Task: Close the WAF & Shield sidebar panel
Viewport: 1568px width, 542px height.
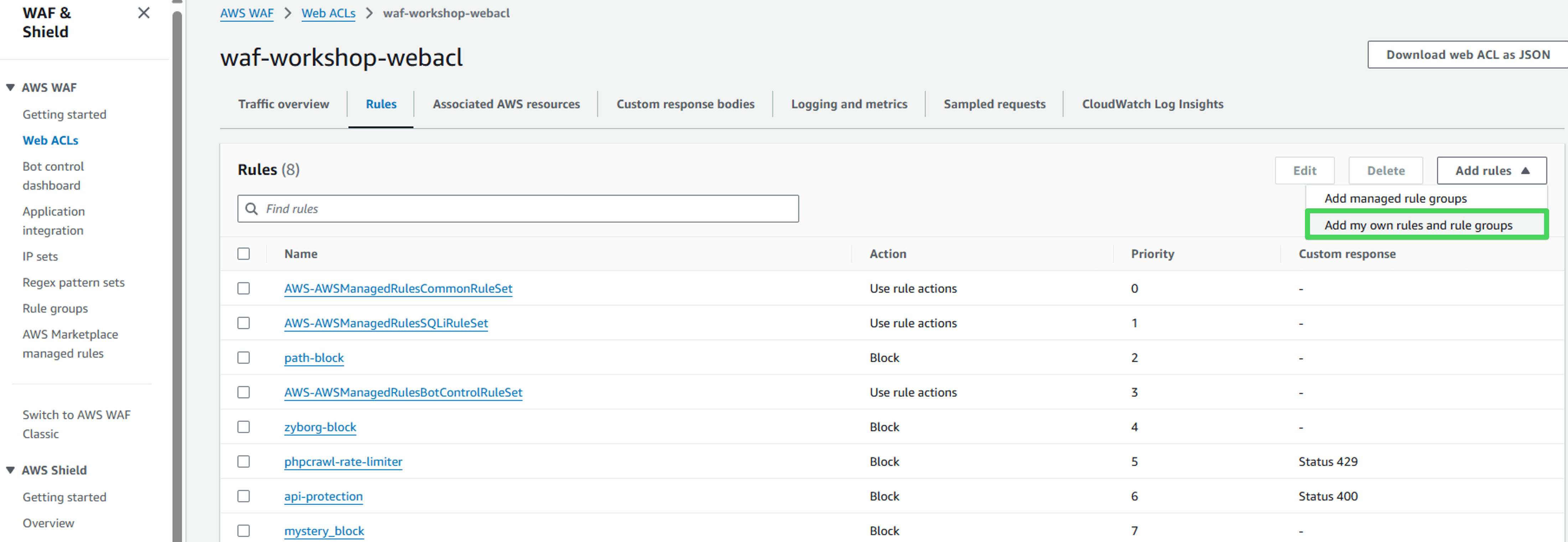Action: click(144, 13)
